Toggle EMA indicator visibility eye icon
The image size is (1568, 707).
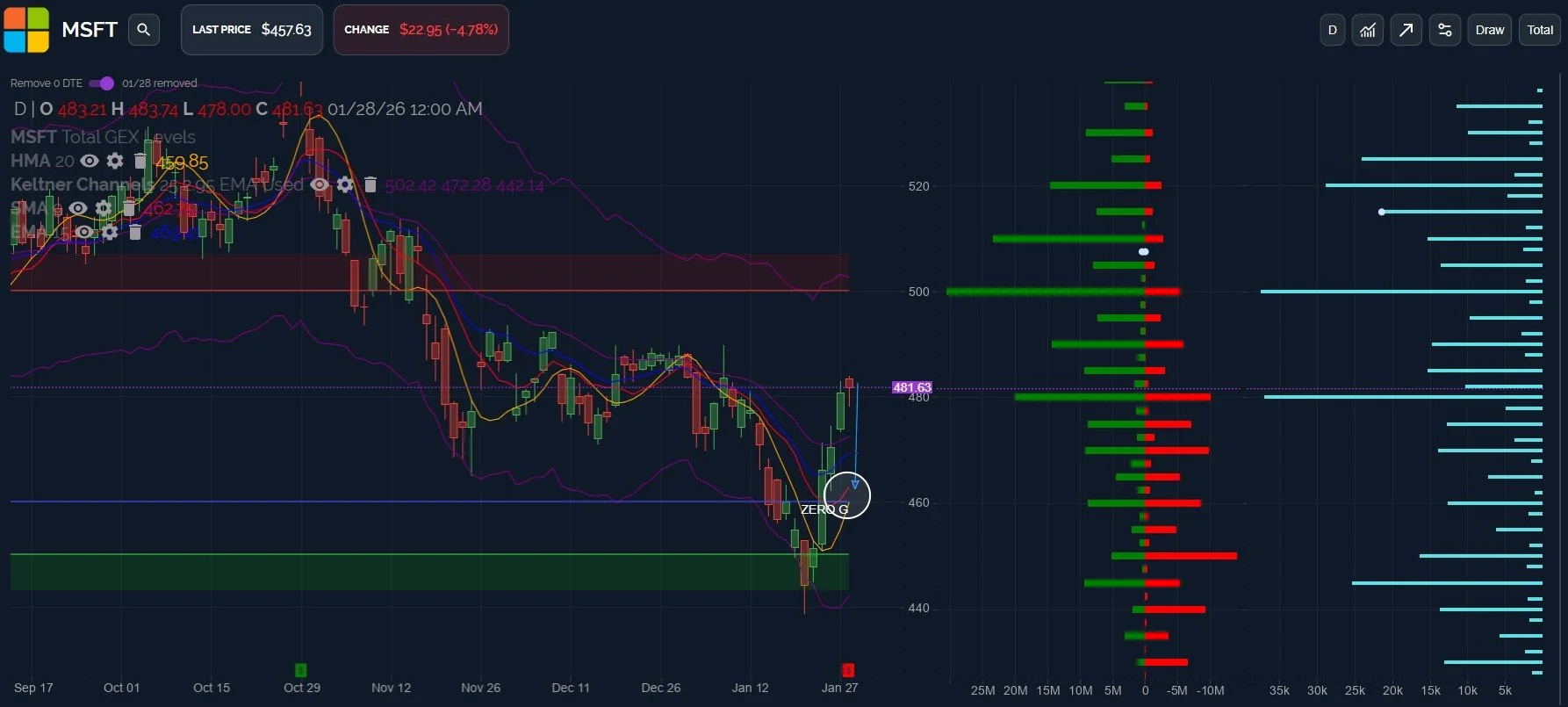(x=84, y=232)
